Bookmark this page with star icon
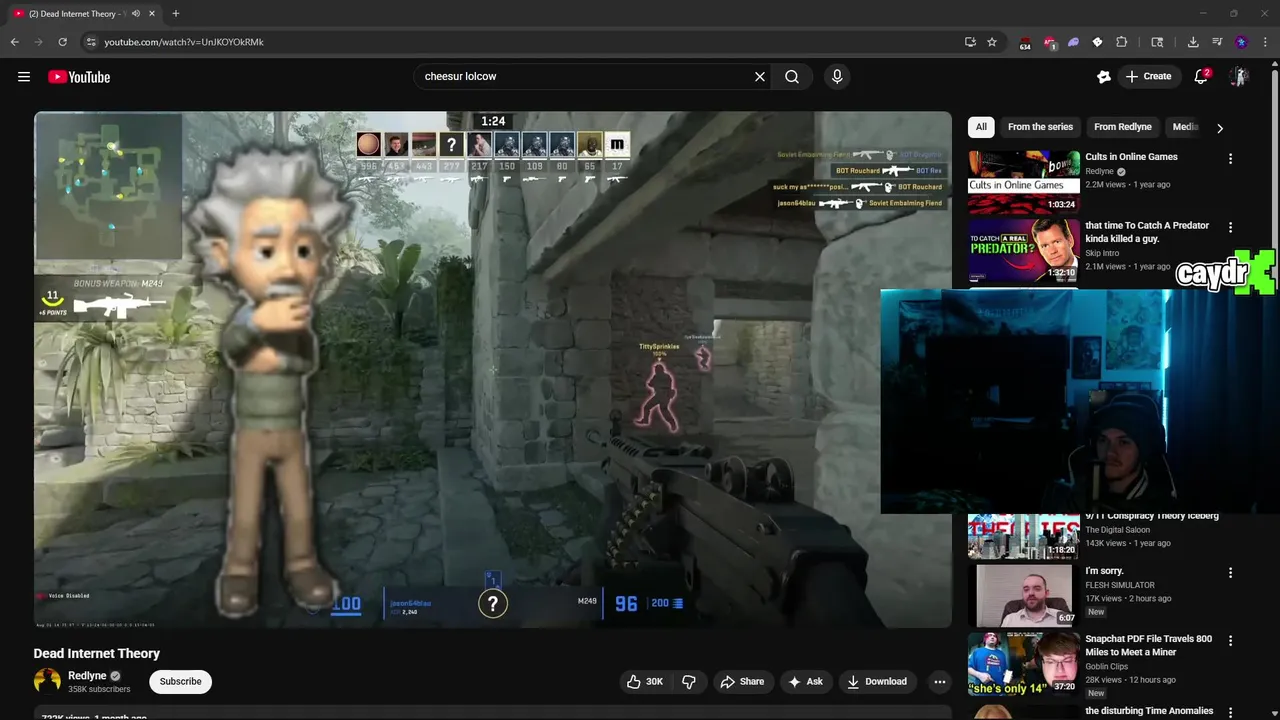The width and height of the screenshot is (1280, 720). (x=992, y=42)
